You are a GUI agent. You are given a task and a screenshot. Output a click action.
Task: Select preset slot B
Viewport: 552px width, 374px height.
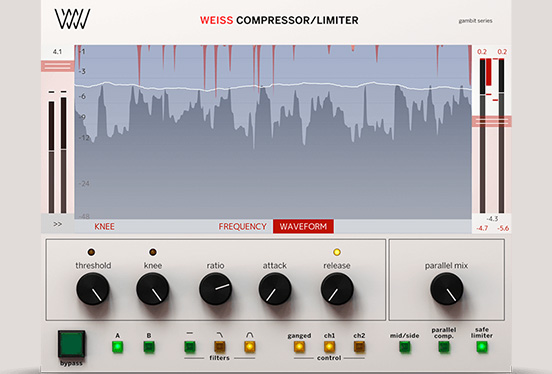click(149, 347)
